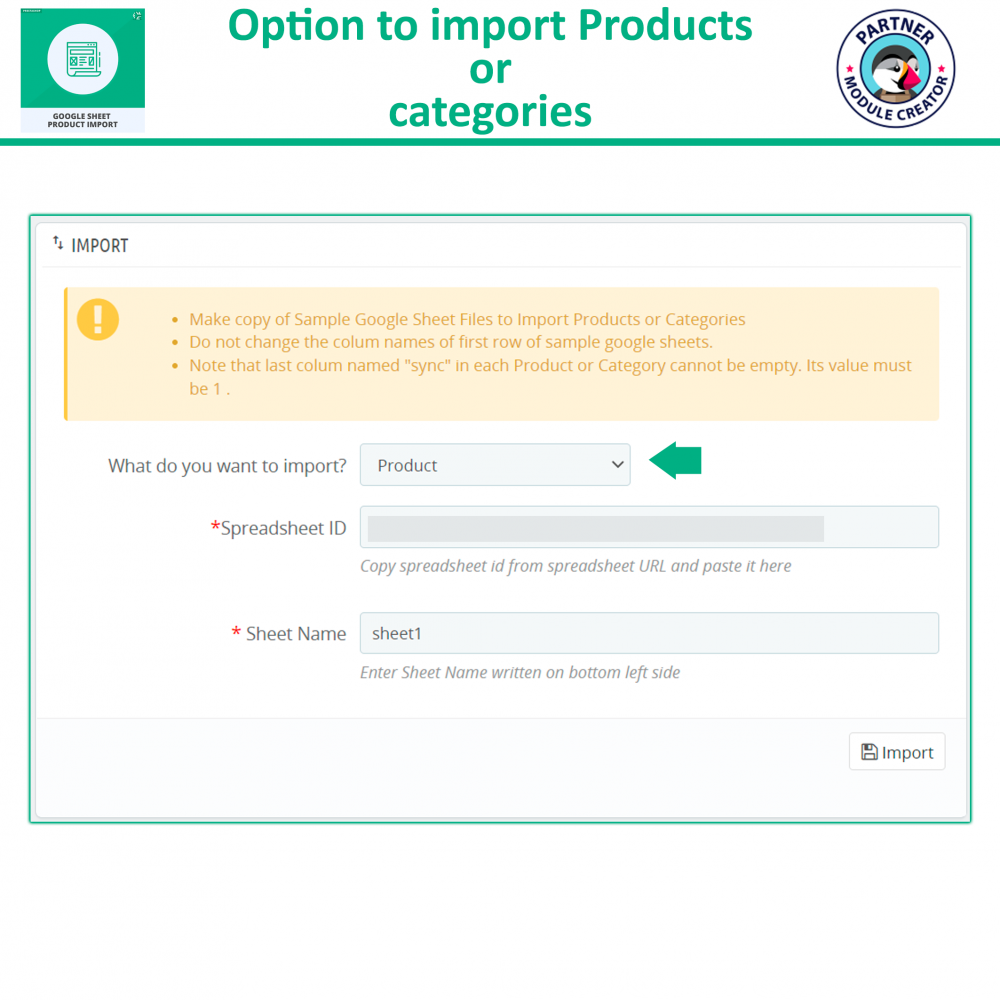Open the 'What do you want to import?' dropdown
Image resolution: width=1000 pixels, height=1000 pixels.
(495, 464)
